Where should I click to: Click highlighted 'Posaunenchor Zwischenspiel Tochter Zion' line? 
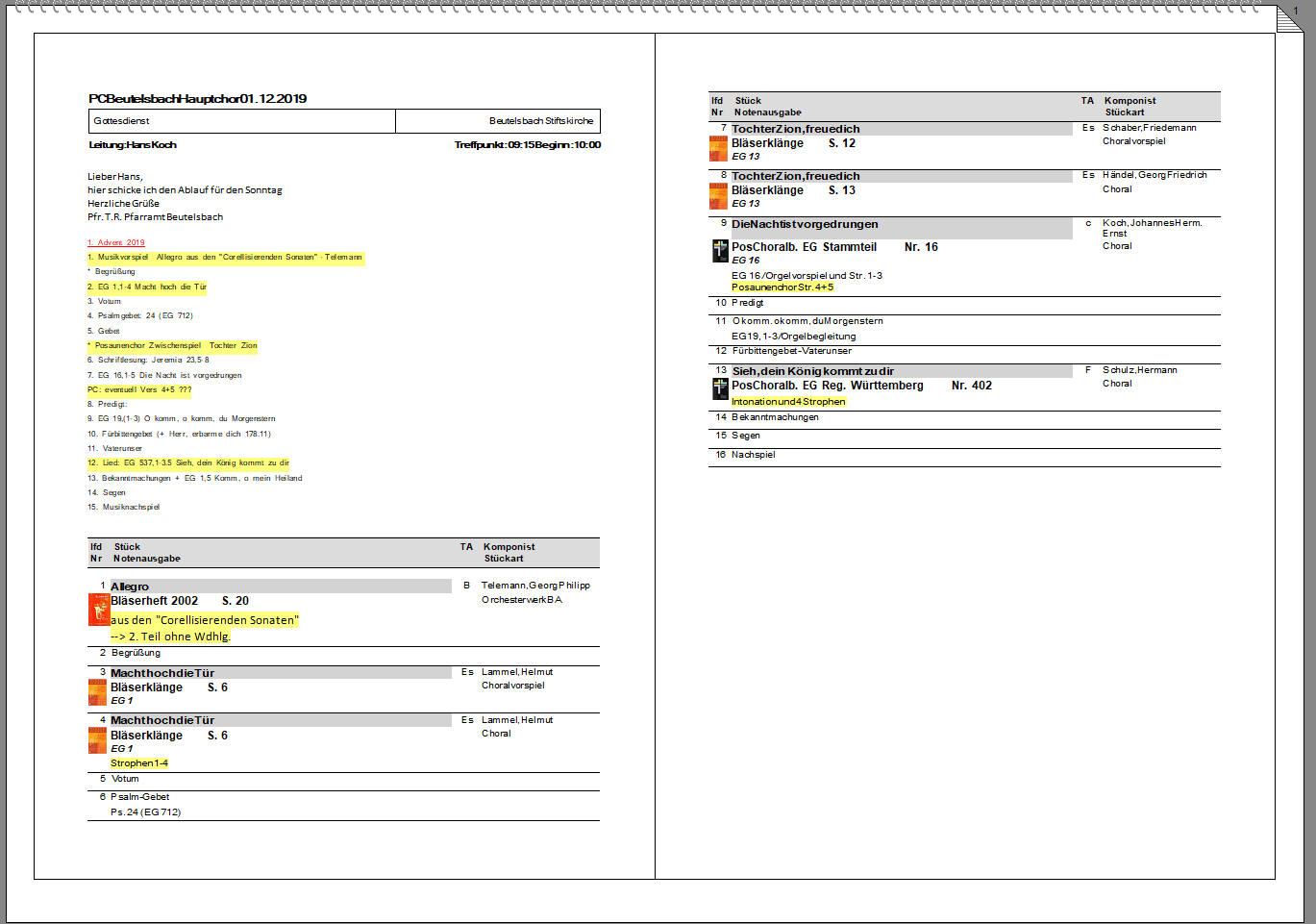tap(172, 345)
